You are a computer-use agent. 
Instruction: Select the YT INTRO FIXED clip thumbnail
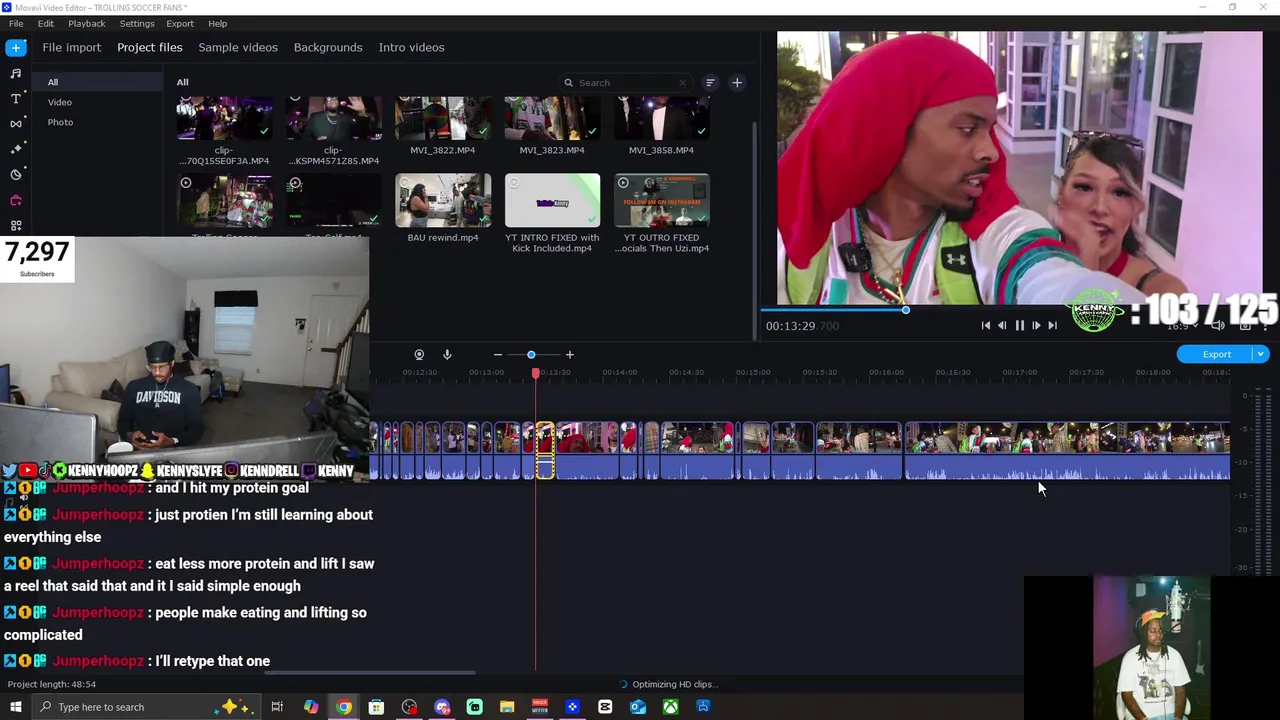pos(552,201)
